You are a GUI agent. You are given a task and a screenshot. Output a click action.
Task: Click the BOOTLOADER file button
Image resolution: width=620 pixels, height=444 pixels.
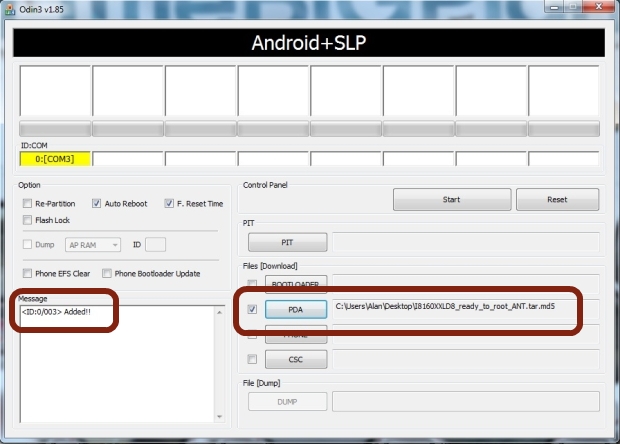(x=296, y=284)
